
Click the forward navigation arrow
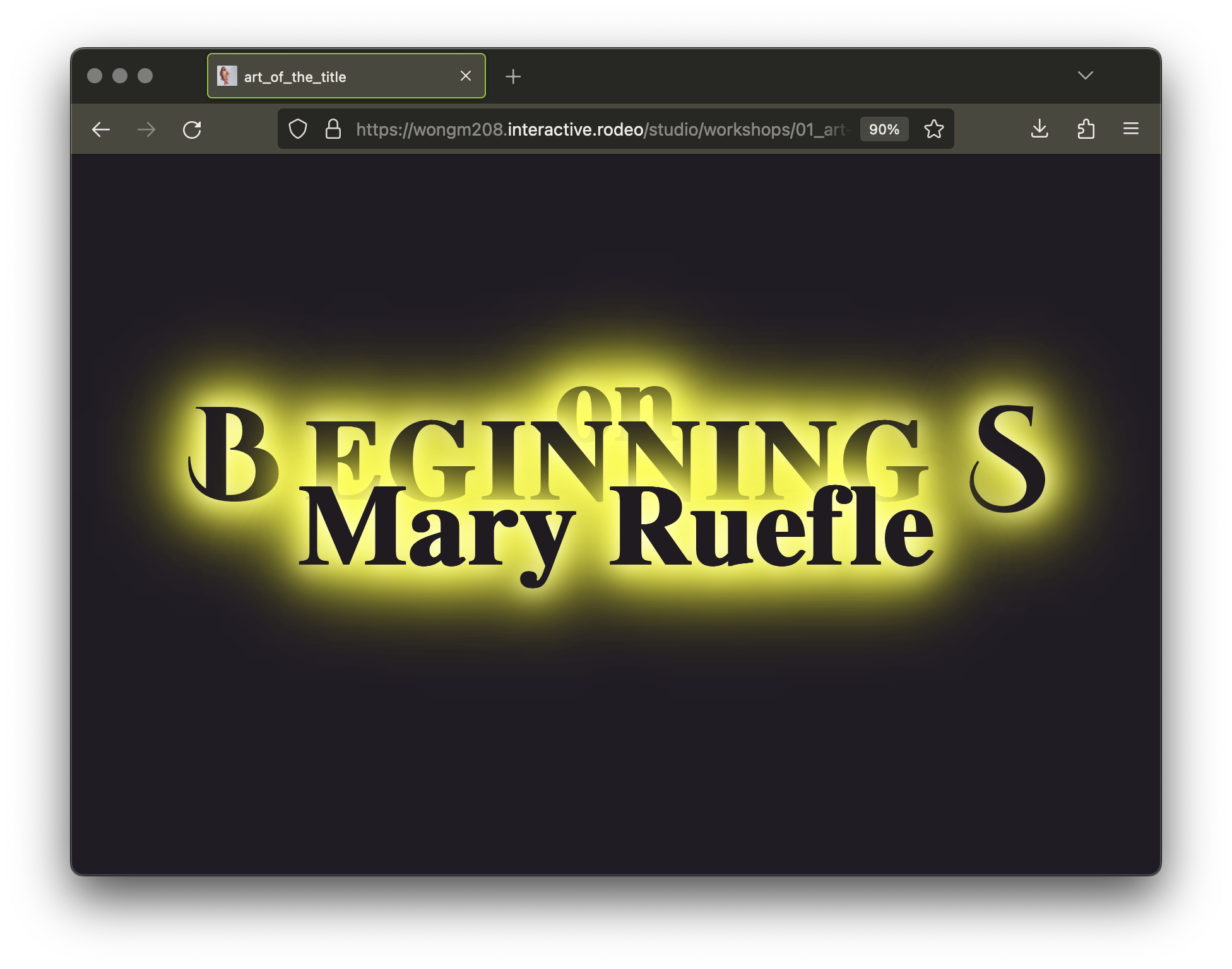[146, 130]
